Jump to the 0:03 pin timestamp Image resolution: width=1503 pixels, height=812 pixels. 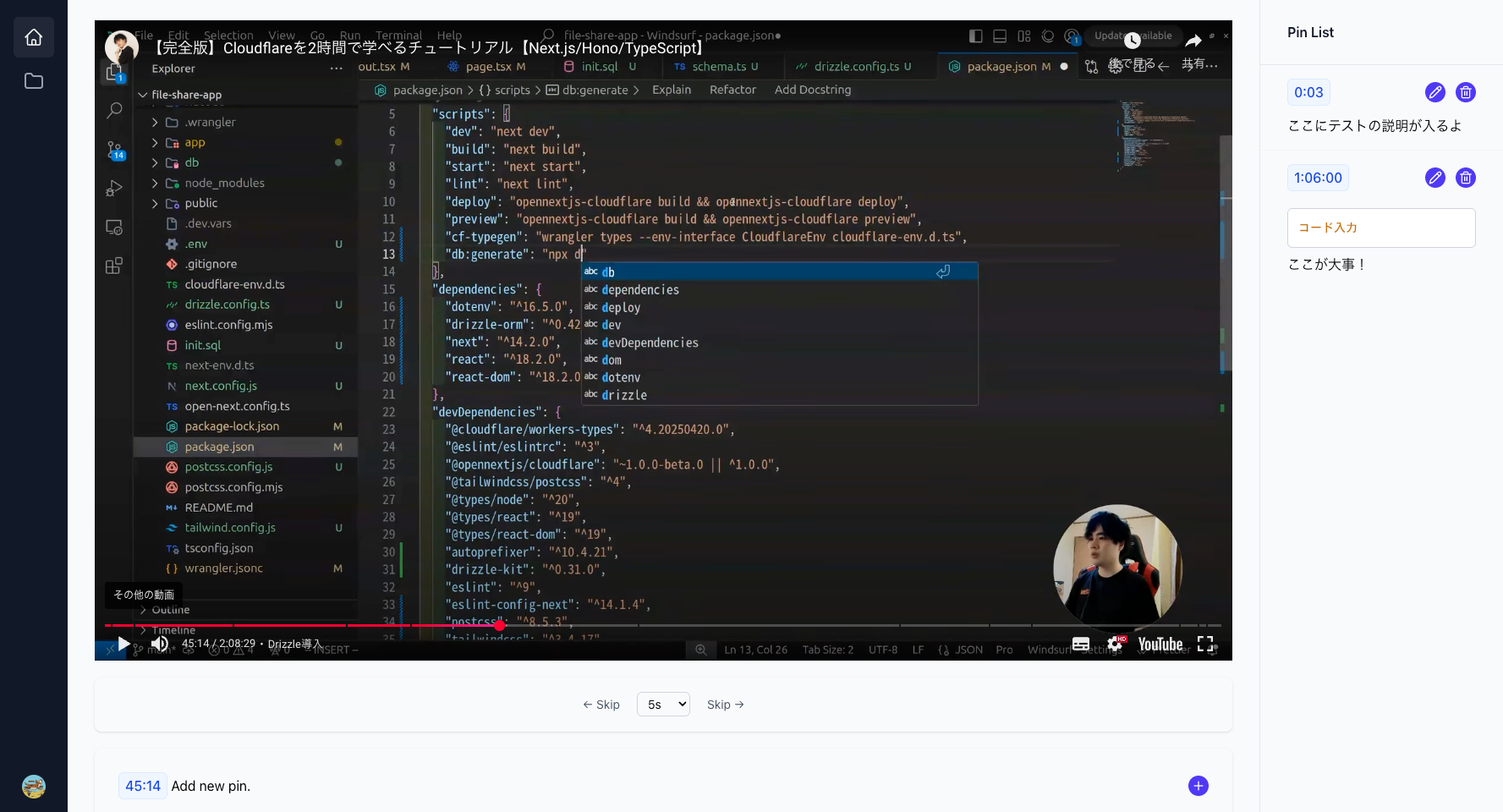tap(1308, 92)
